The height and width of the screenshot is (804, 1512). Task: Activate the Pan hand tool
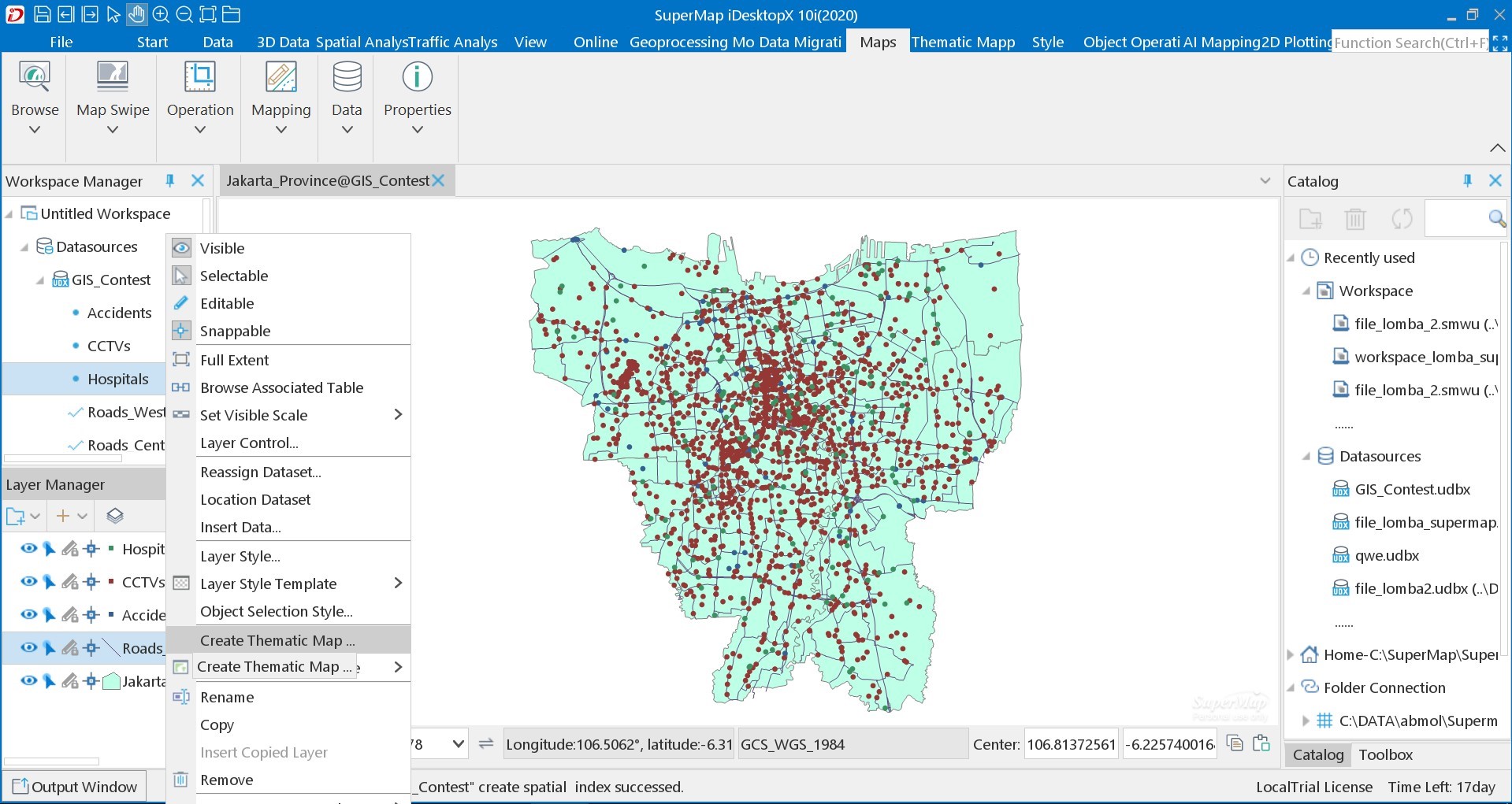click(x=136, y=14)
